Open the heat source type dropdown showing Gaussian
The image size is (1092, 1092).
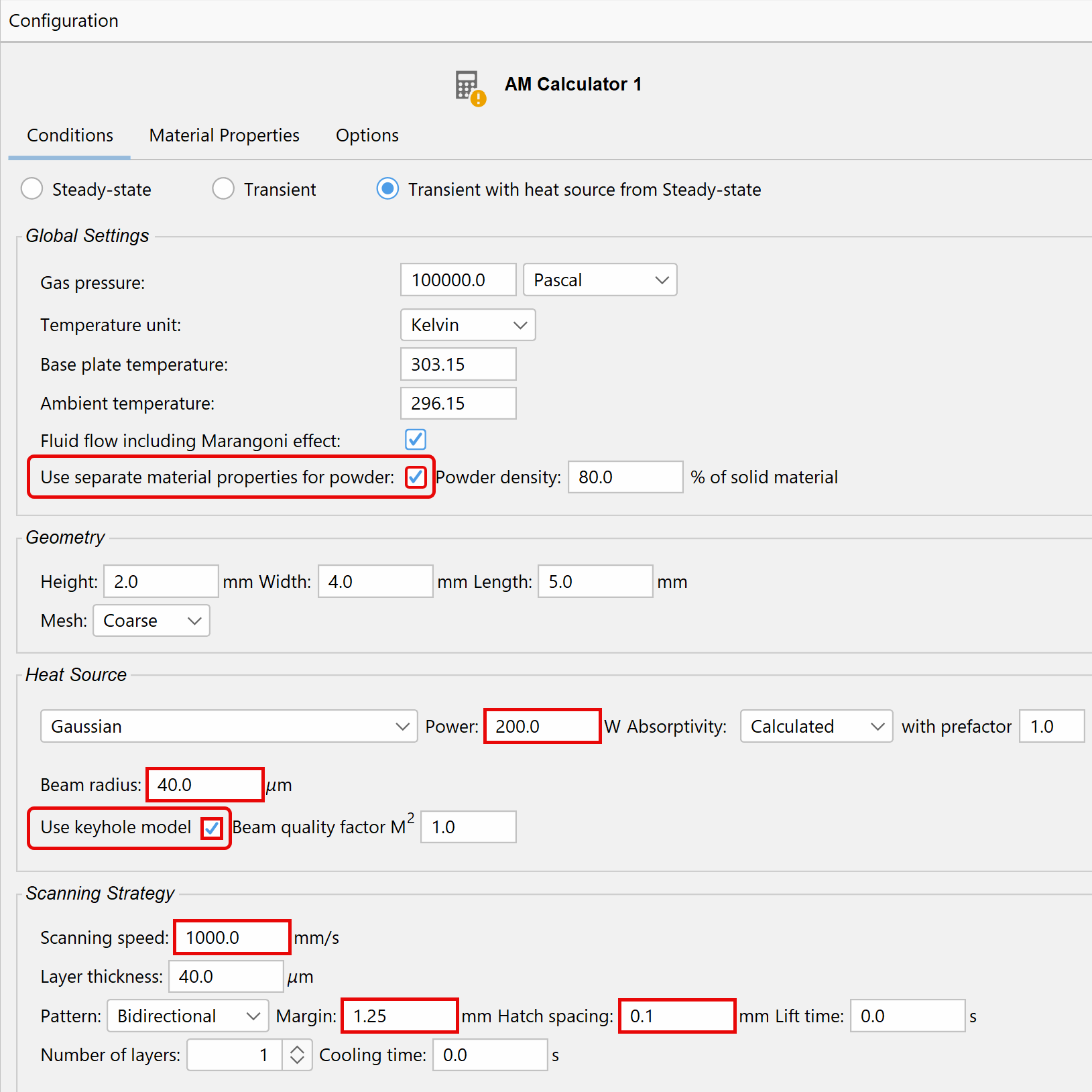(x=229, y=726)
